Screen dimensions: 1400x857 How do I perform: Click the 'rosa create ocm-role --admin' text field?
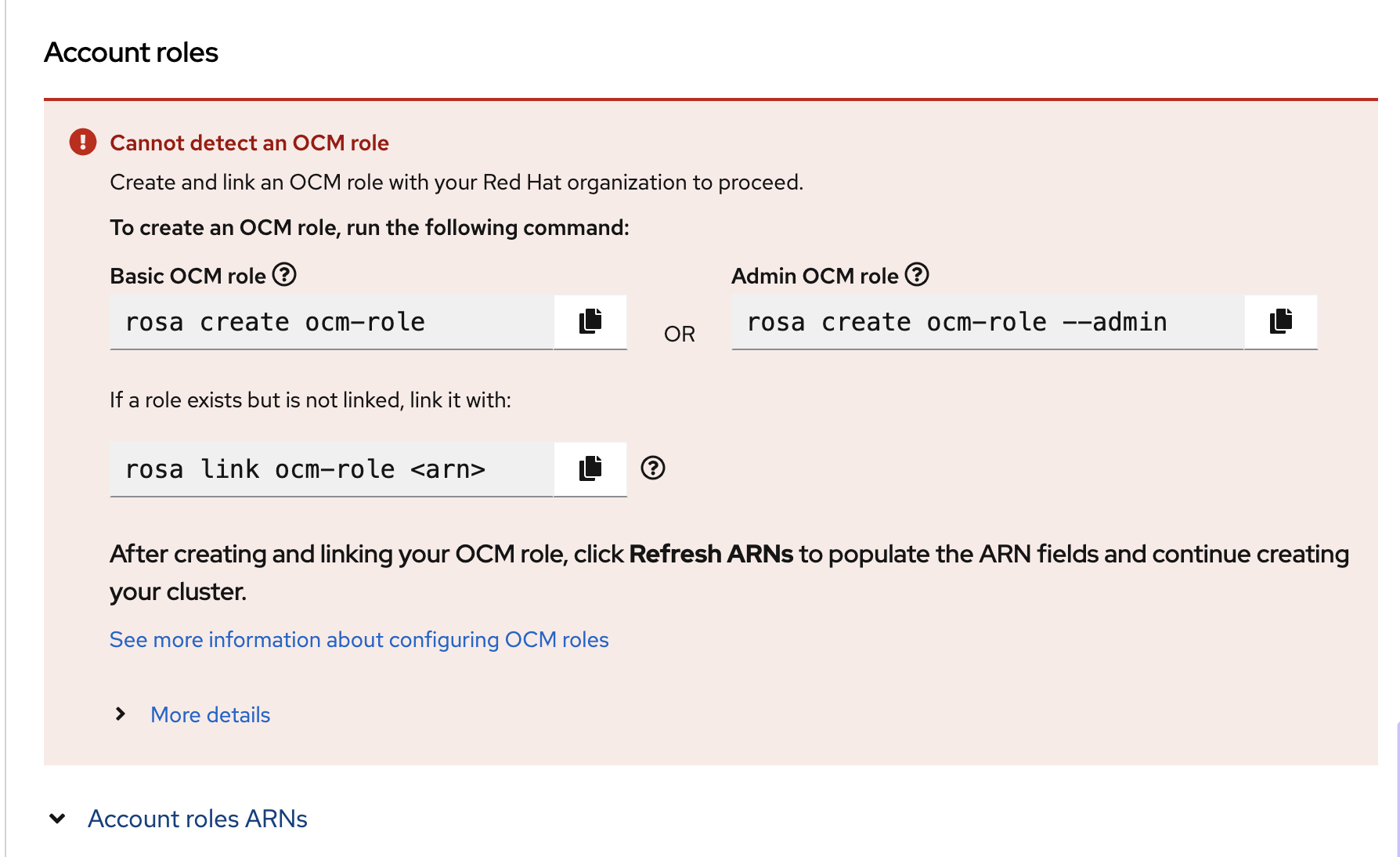(987, 322)
